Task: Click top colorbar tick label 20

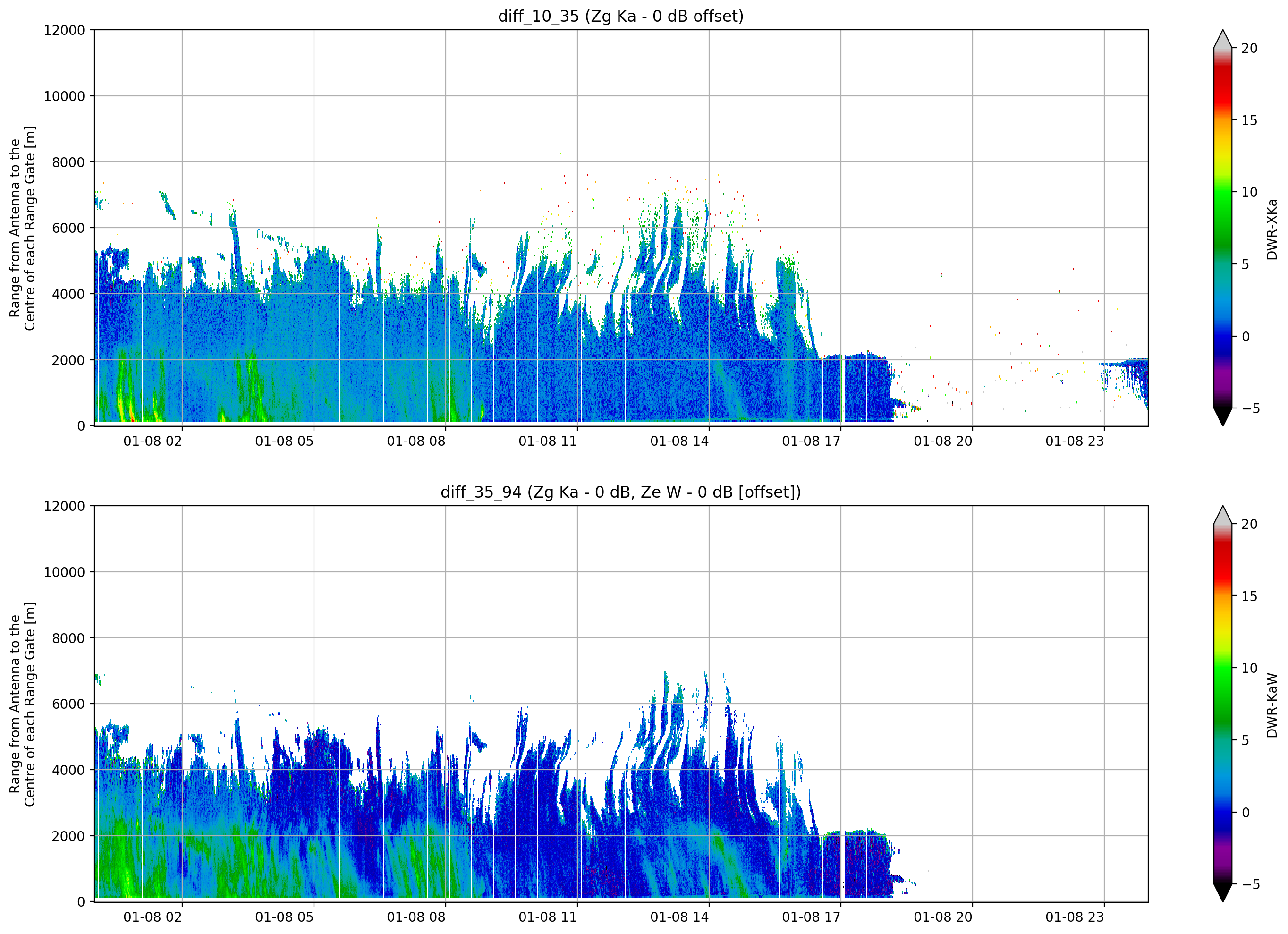Action: pos(1249,48)
